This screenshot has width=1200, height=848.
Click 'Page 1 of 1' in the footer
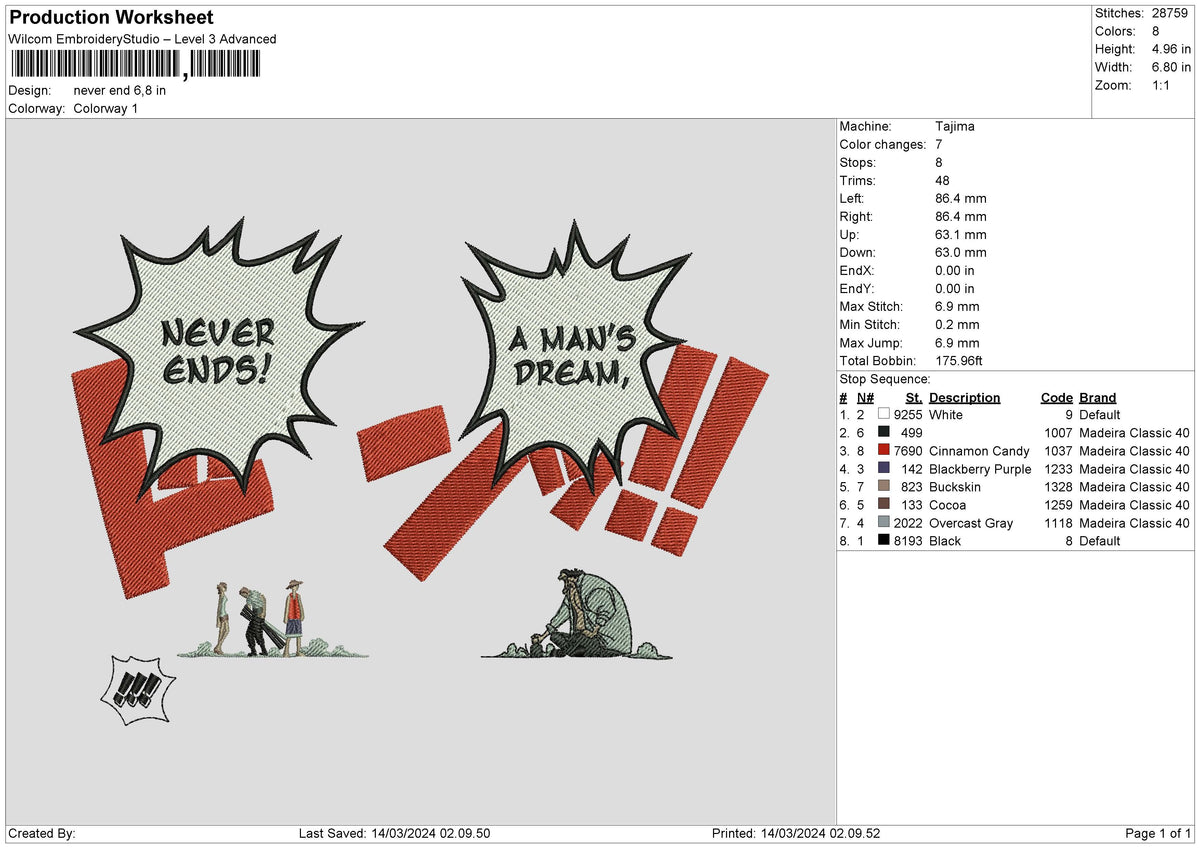(x=1158, y=834)
